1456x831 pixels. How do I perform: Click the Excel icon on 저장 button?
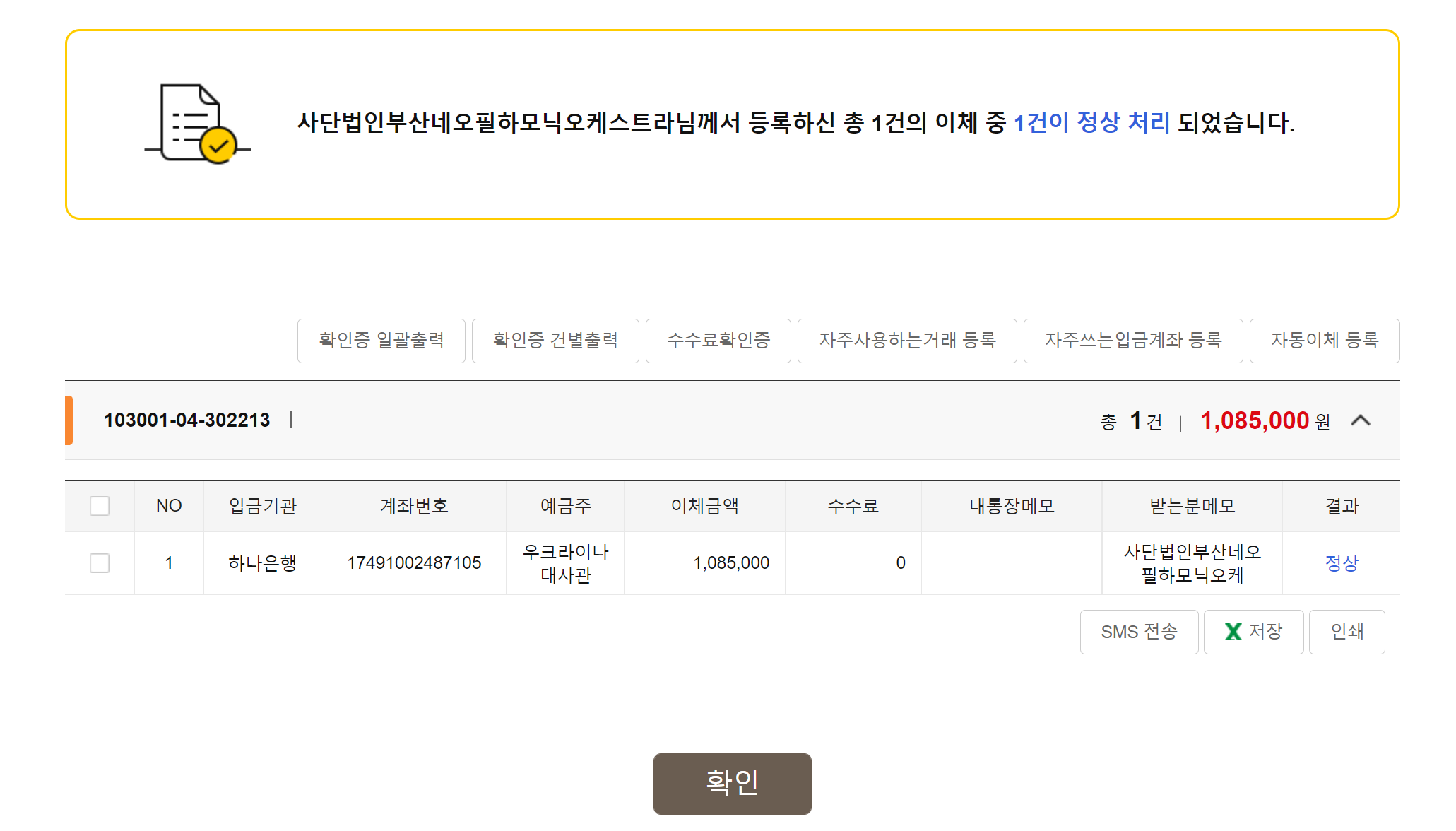click(x=1233, y=632)
